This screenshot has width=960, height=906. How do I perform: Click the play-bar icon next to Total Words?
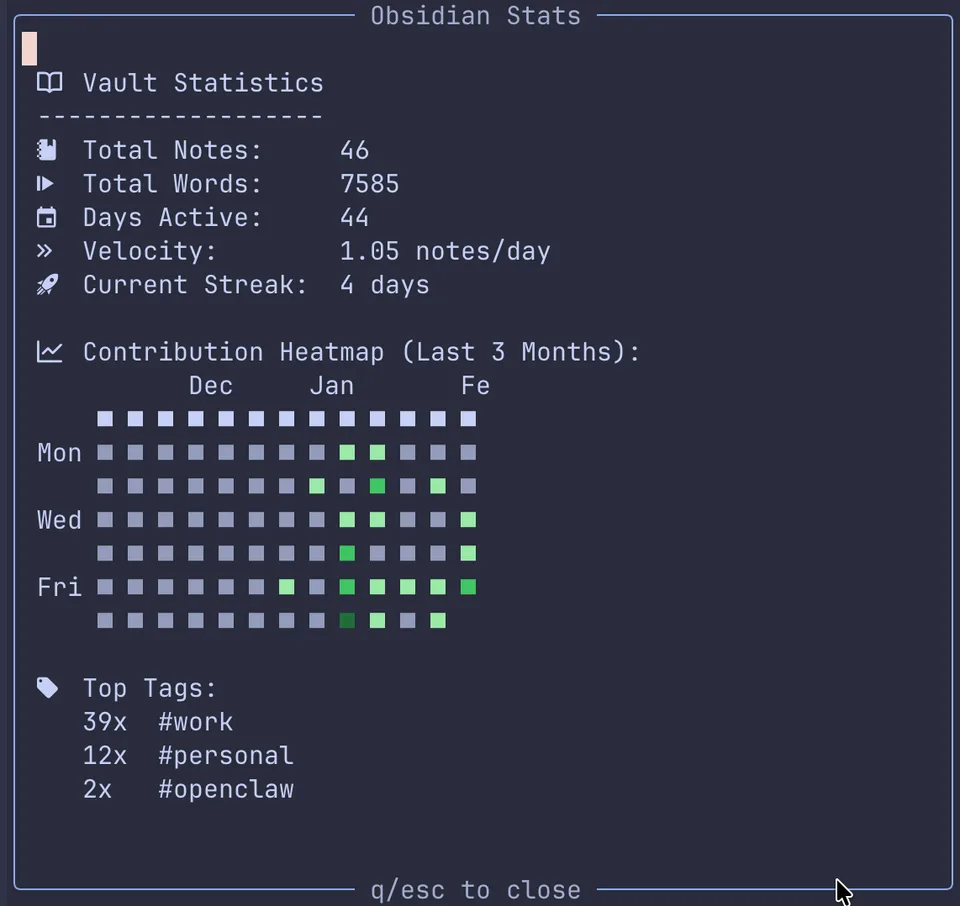[46, 183]
